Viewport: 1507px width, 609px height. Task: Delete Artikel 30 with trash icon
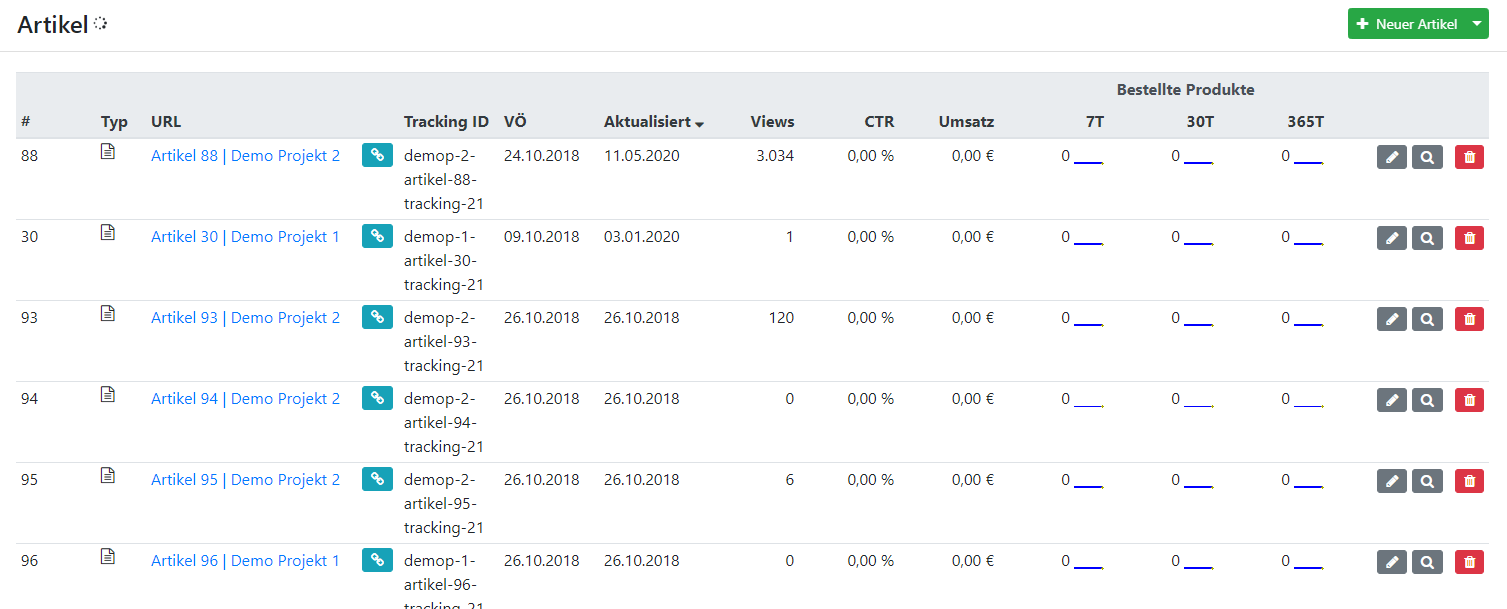pos(1469,238)
